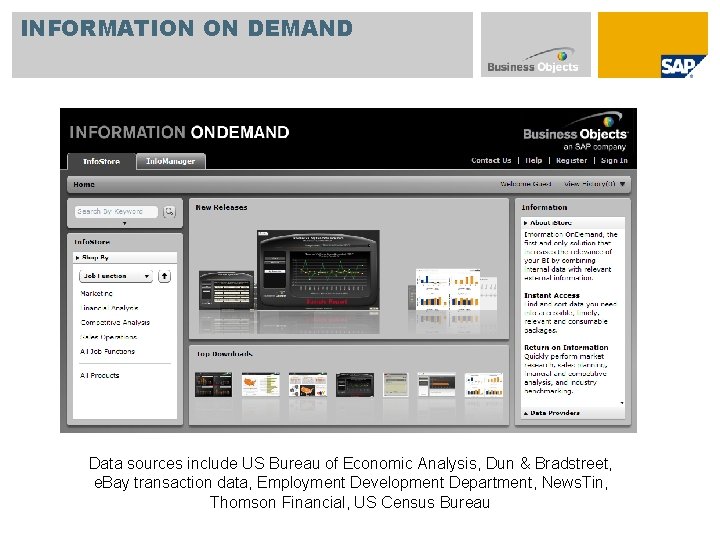This screenshot has height=540, width=720.
Task: Click the Welcome Guest text
Action: coord(526,184)
